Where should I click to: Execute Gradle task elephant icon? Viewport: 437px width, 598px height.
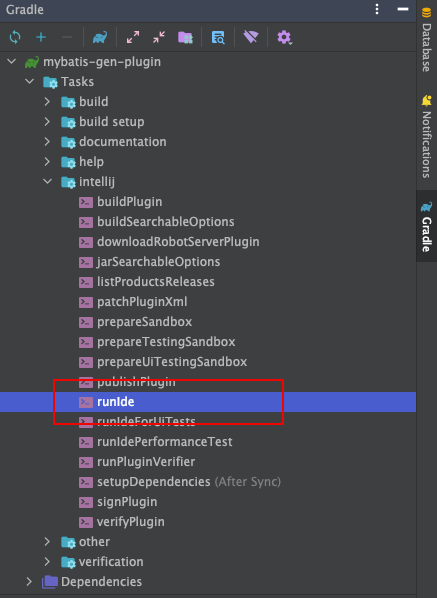tap(100, 37)
